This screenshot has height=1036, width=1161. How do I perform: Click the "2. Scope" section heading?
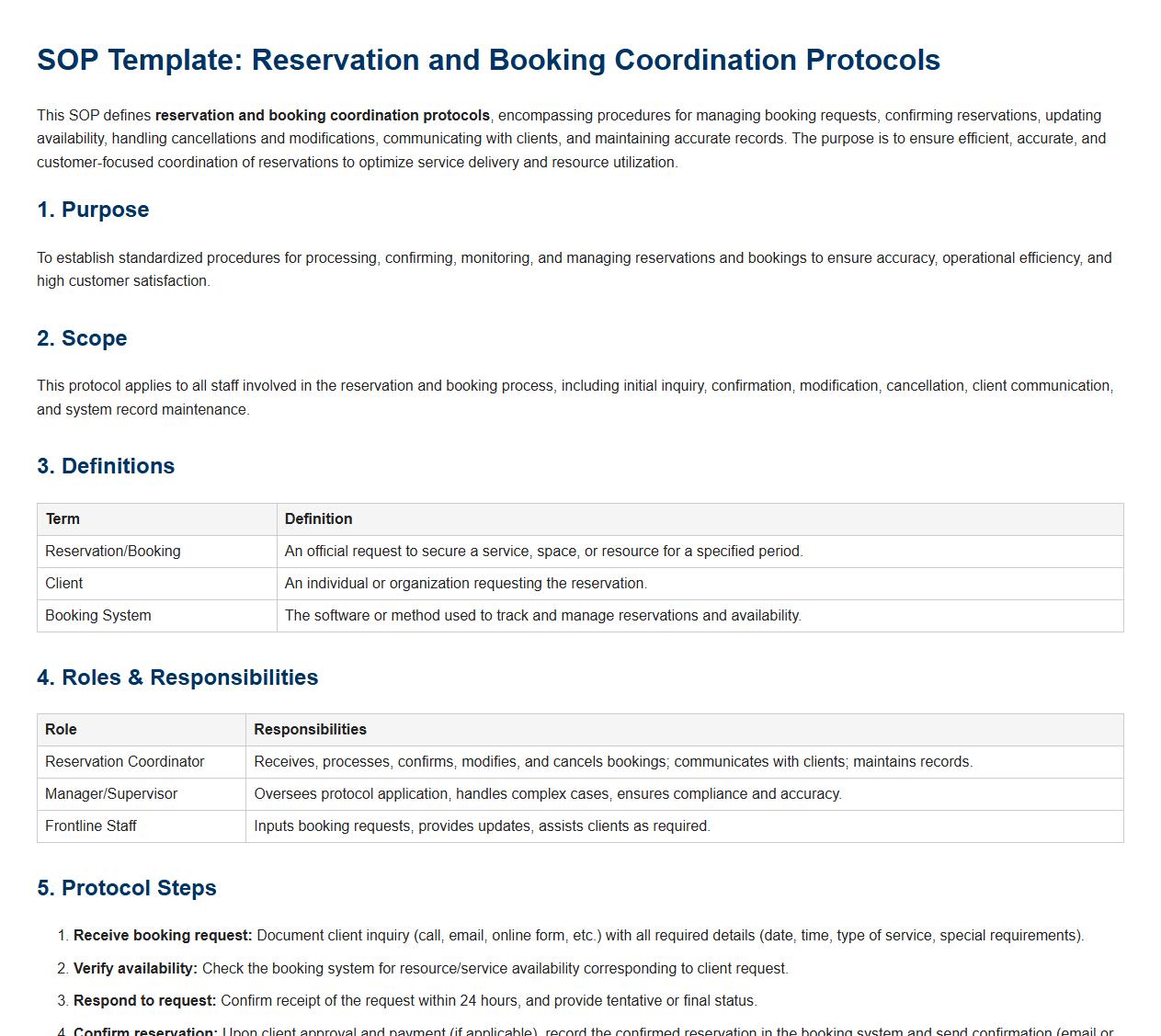pyautogui.click(x=82, y=338)
